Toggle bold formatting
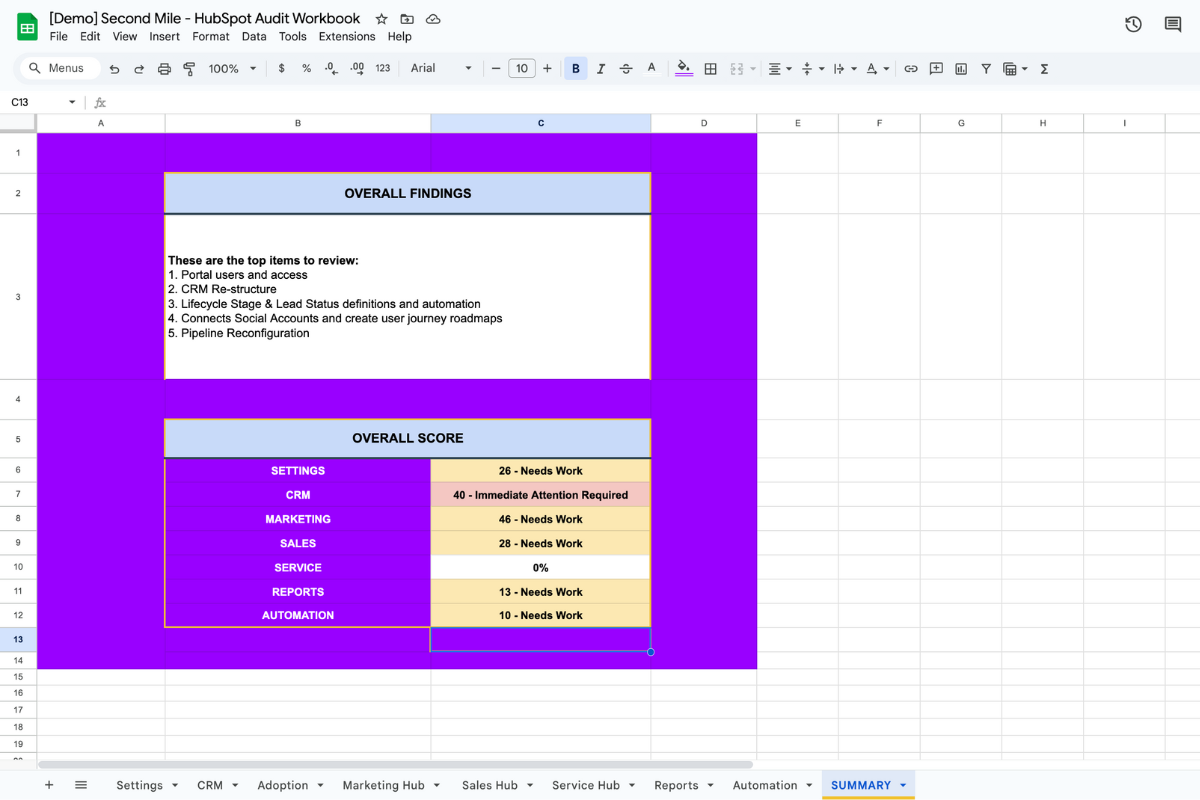The width and height of the screenshot is (1200, 800). [575, 69]
